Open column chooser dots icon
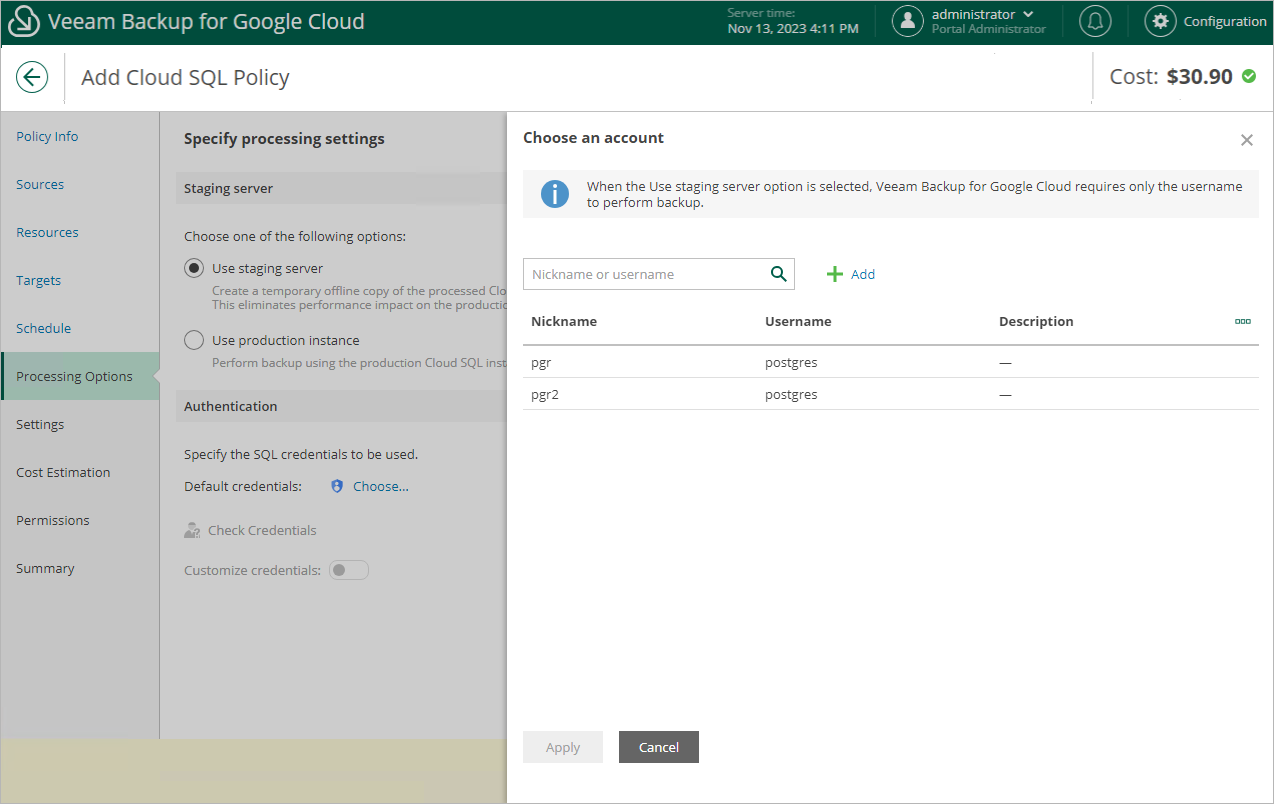This screenshot has width=1274, height=804. (x=1243, y=322)
